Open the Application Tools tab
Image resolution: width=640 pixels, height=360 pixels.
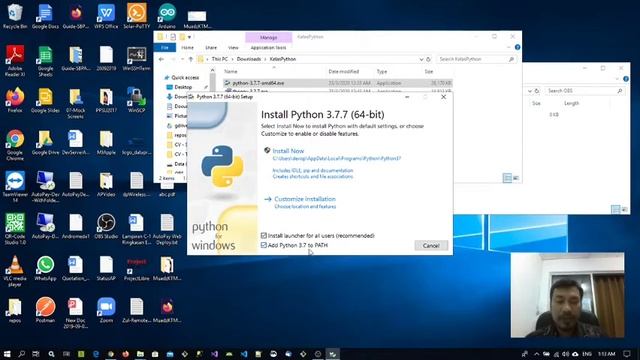click(268, 48)
